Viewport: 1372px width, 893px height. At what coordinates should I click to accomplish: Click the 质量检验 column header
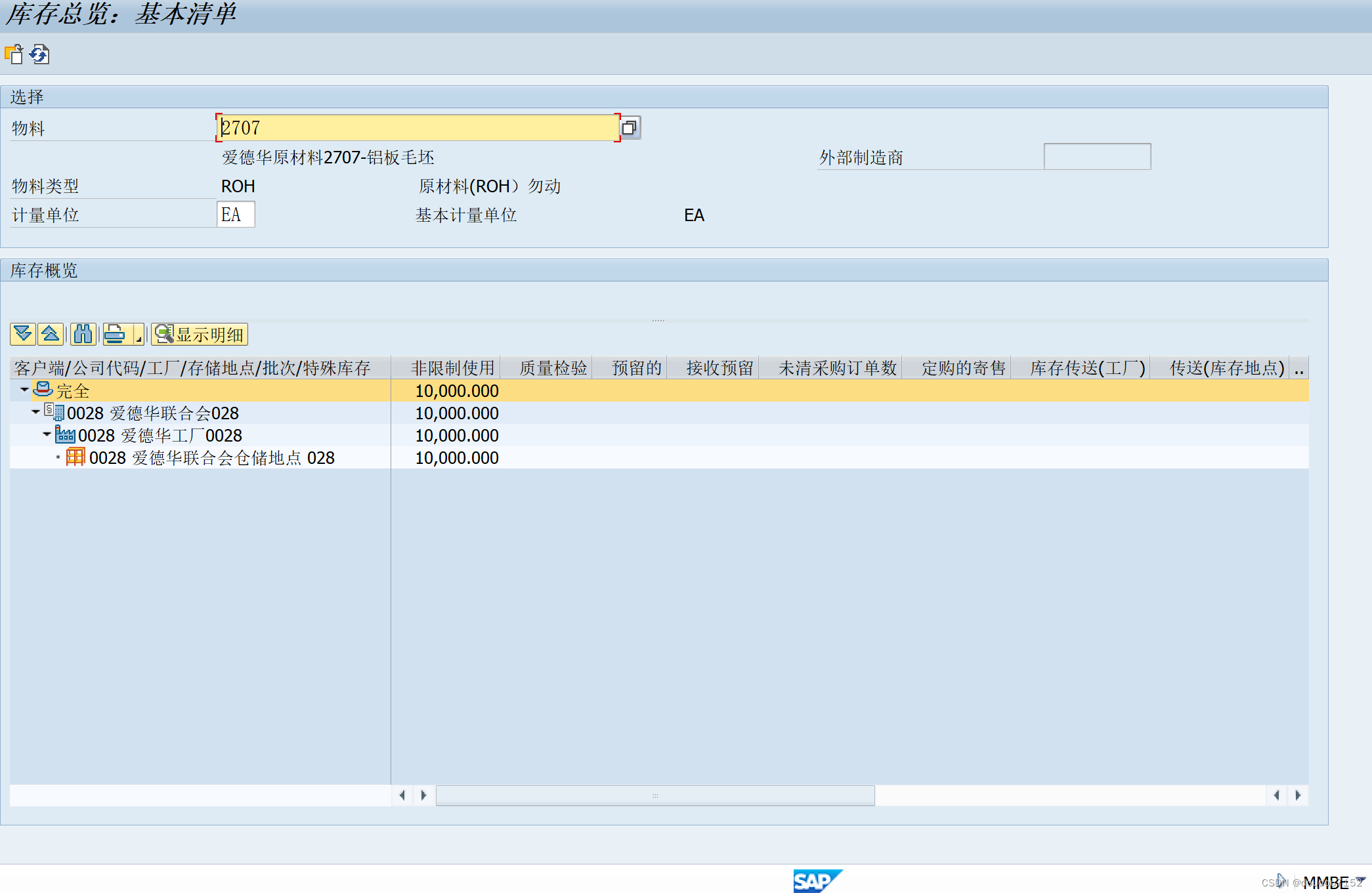553,368
